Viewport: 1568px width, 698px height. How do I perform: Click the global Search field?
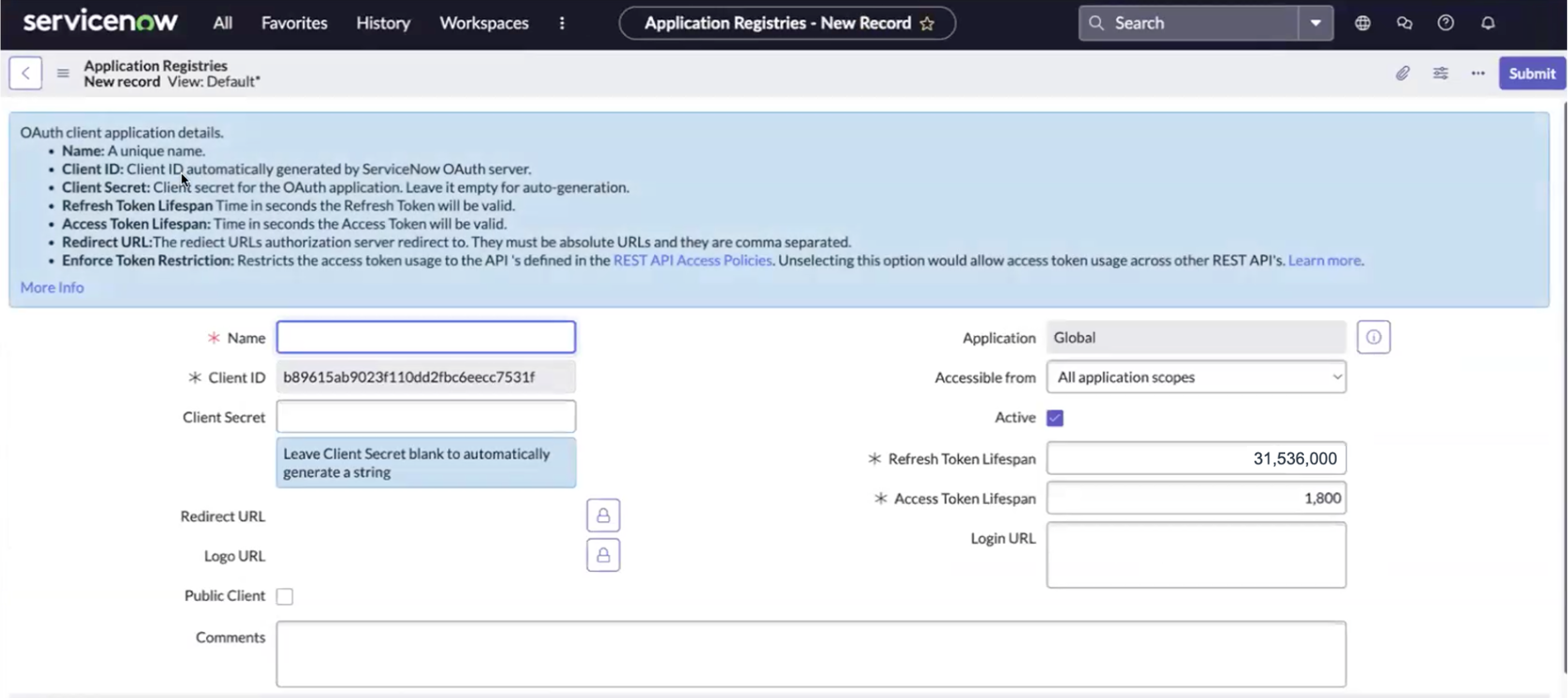tap(1188, 23)
